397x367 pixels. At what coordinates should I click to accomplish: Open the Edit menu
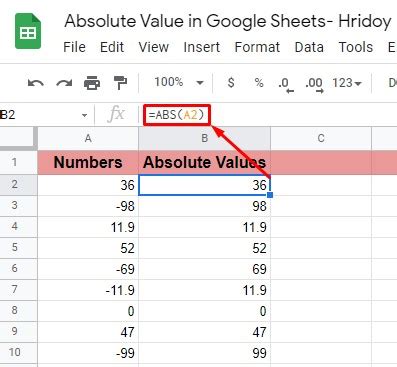112,47
